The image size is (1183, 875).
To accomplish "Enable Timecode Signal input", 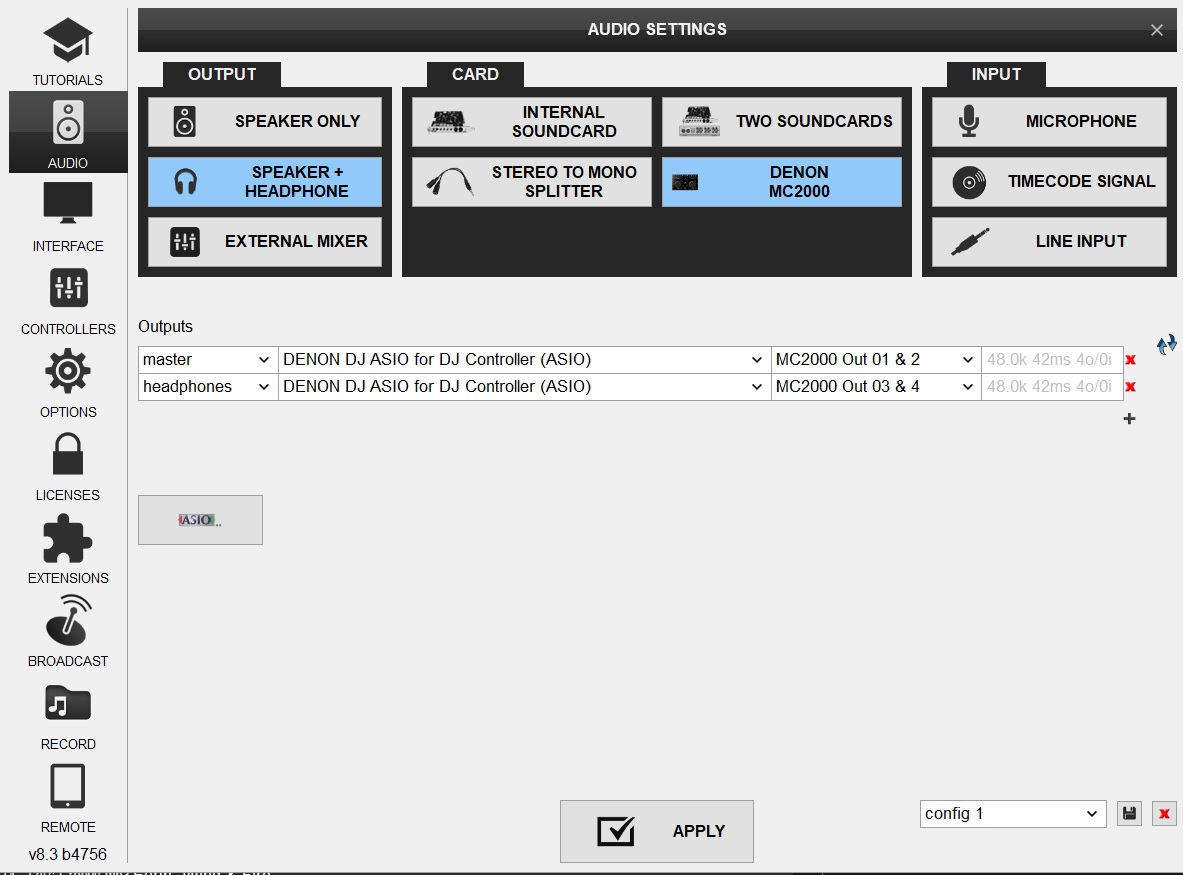I will pos(1049,182).
